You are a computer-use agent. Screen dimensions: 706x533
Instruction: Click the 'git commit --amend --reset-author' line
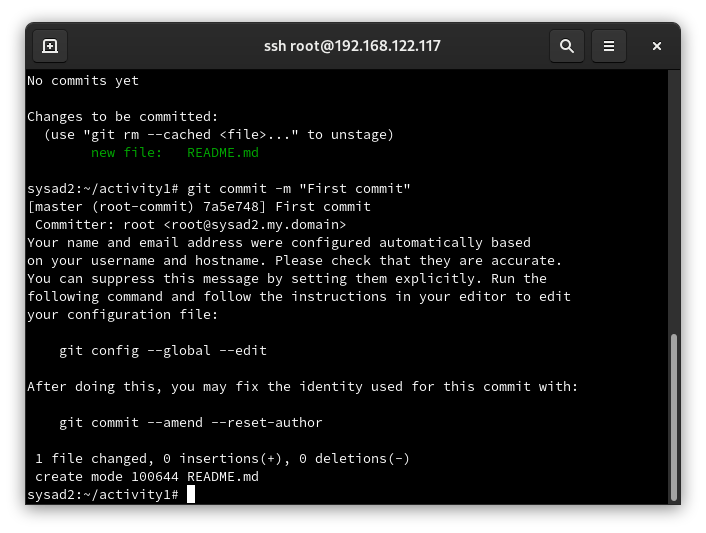pyautogui.click(x=191, y=423)
